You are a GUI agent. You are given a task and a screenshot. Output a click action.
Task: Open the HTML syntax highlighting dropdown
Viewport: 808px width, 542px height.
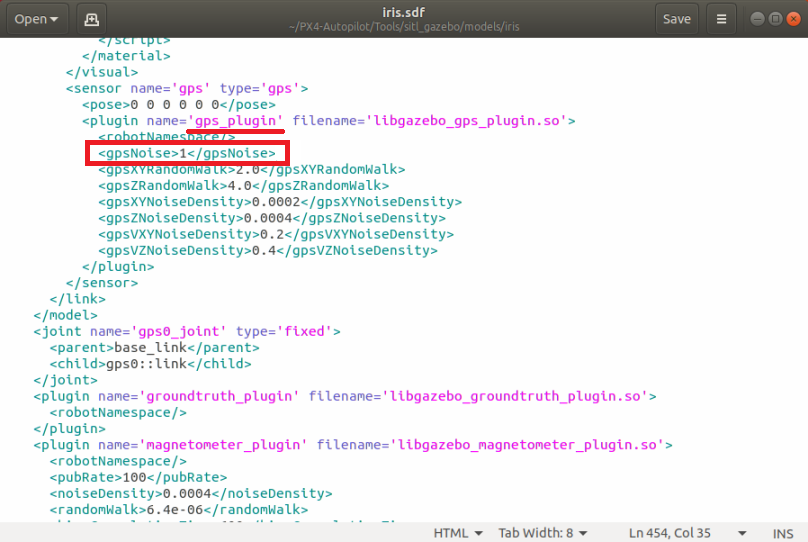click(458, 533)
